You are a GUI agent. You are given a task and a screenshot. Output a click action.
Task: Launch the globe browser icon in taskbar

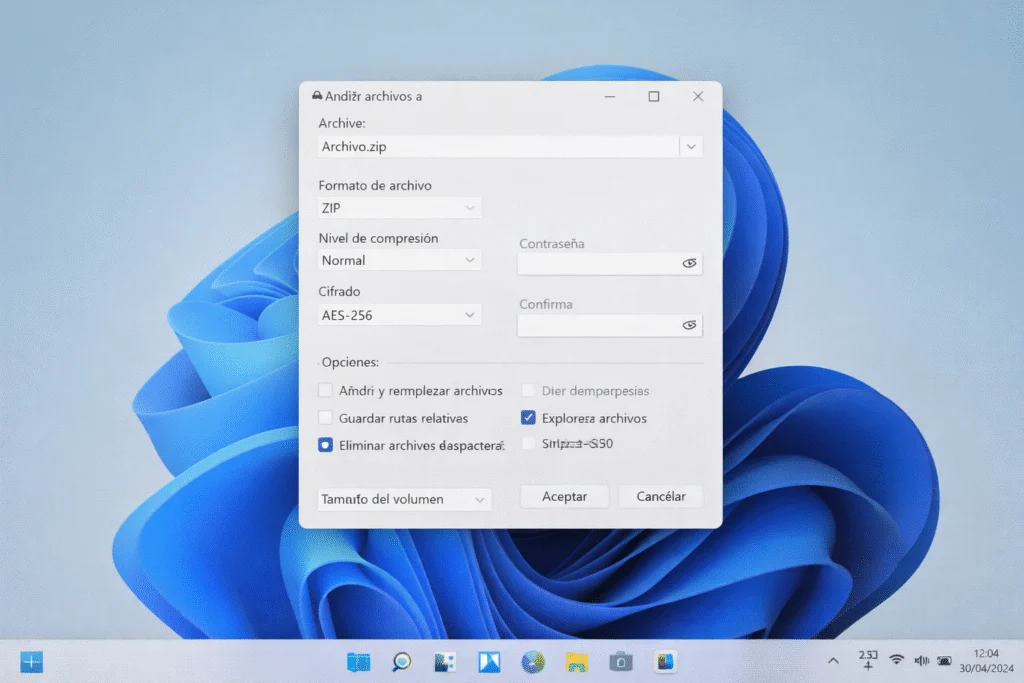tap(532, 662)
